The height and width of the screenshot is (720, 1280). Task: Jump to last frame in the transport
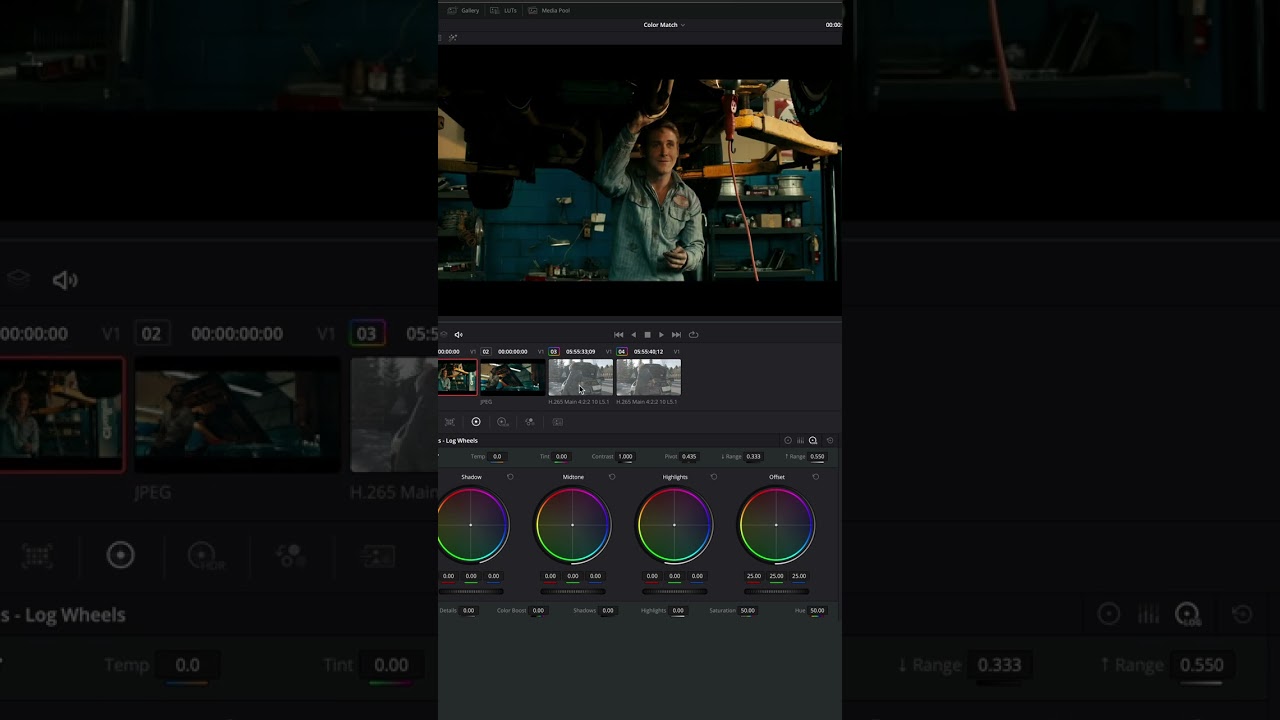point(676,335)
